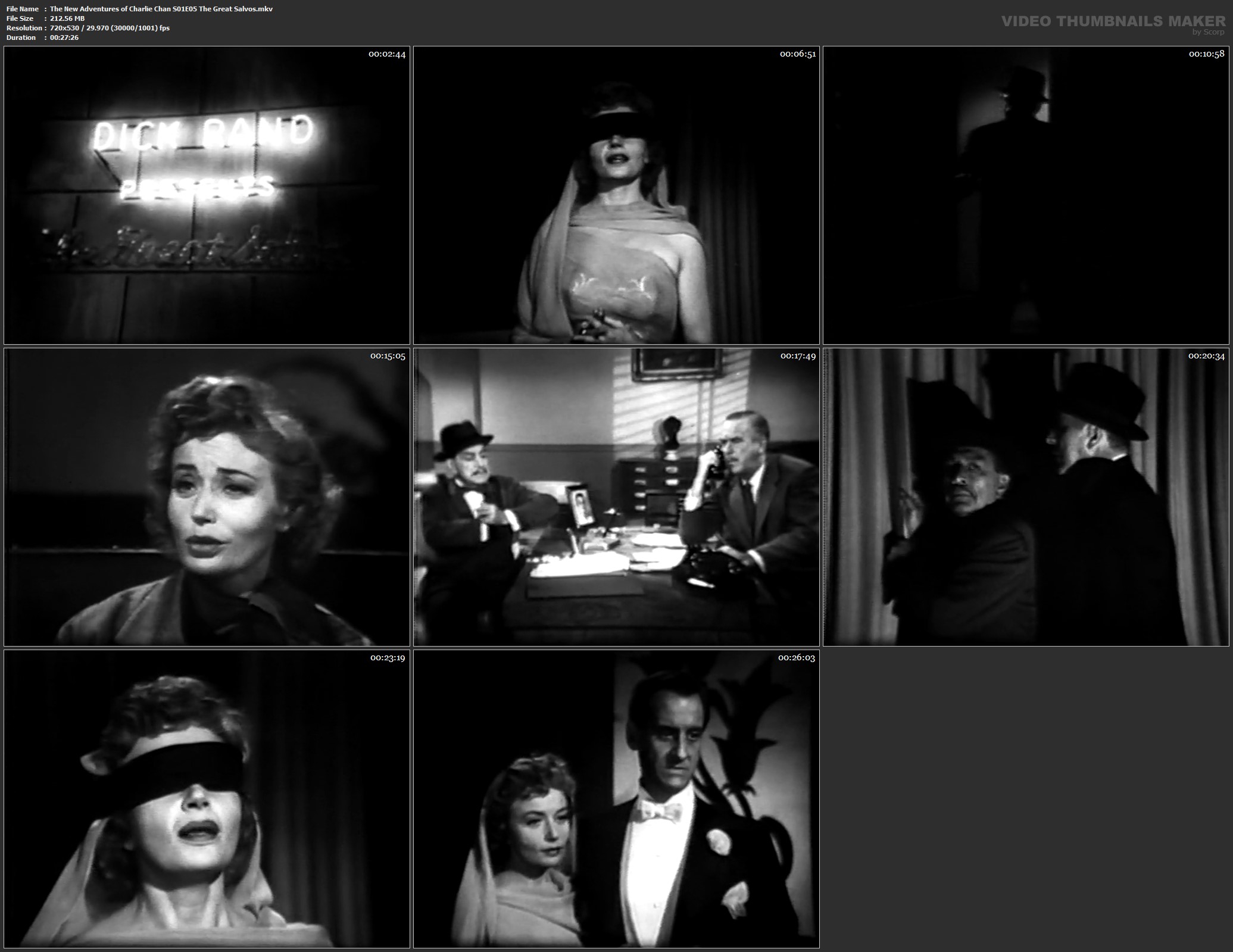Screen dimensions: 1233x952
Task: Select the 00:06:51 blindfolded woman thumbnail
Action: [x=616, y=195]
